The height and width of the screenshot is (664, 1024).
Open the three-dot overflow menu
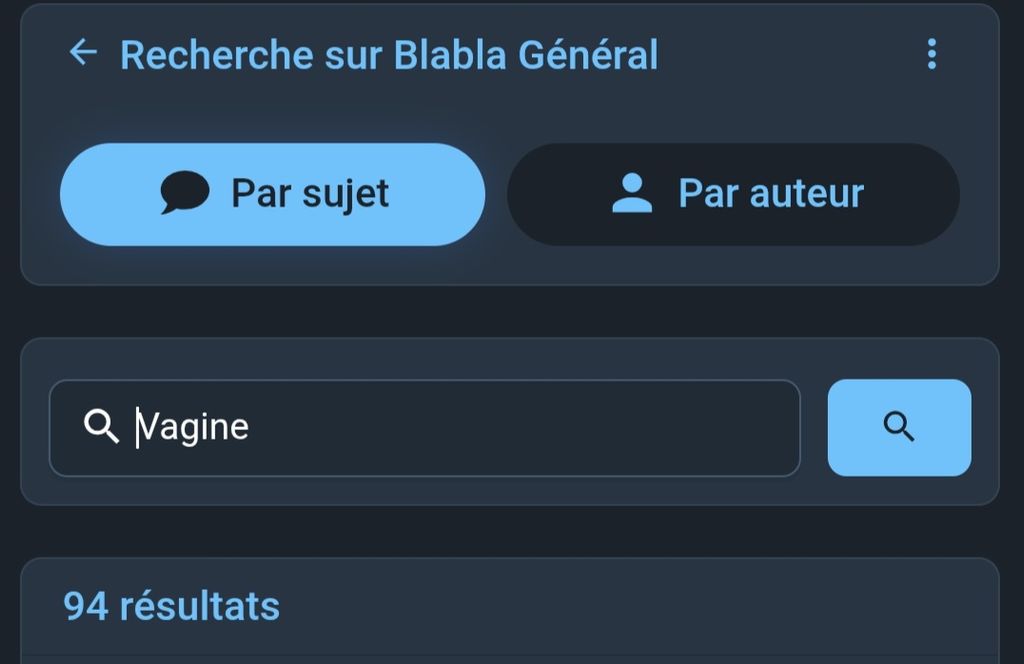point(931,54)
